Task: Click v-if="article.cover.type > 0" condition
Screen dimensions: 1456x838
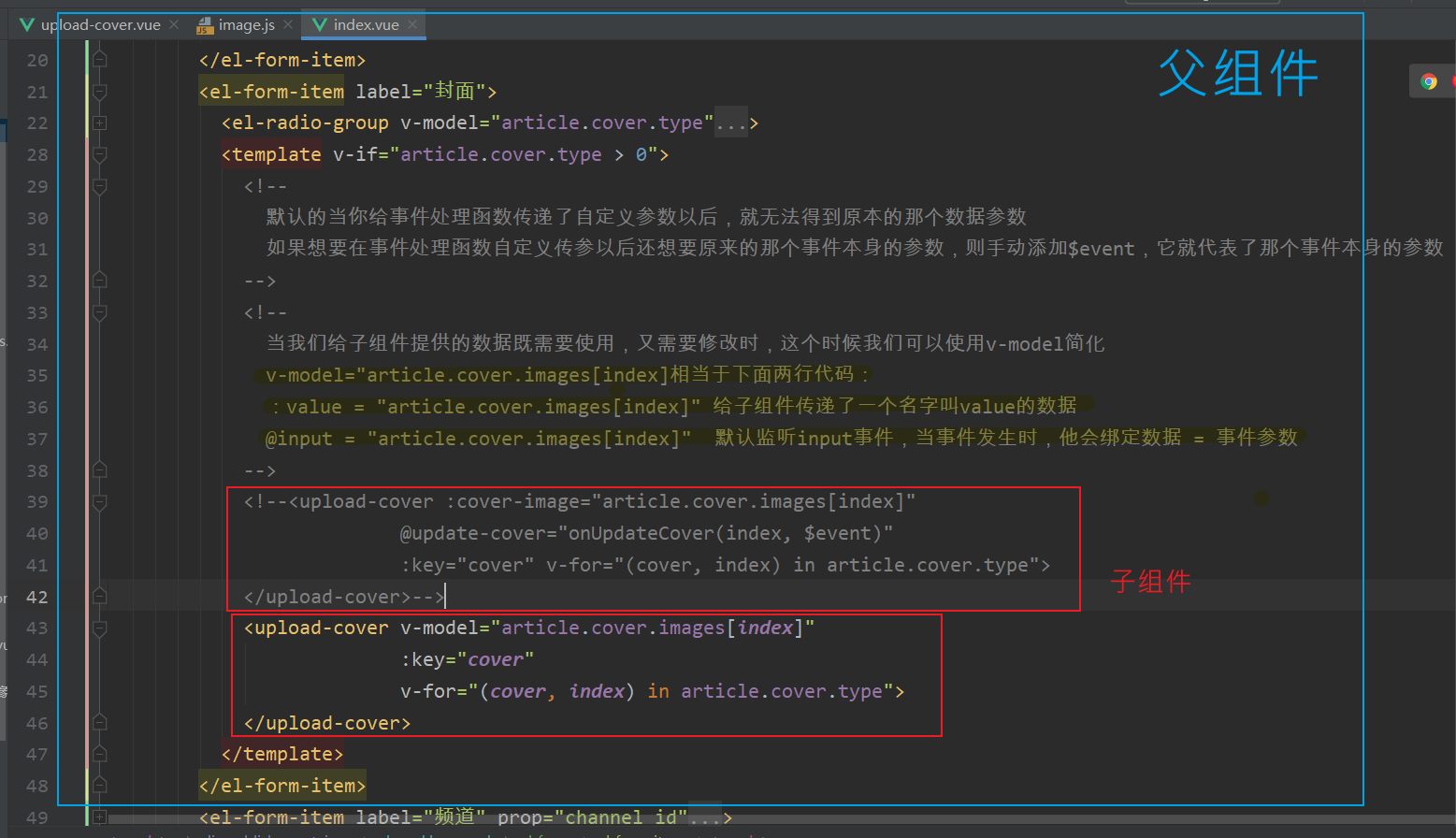Action: [496, 154]
